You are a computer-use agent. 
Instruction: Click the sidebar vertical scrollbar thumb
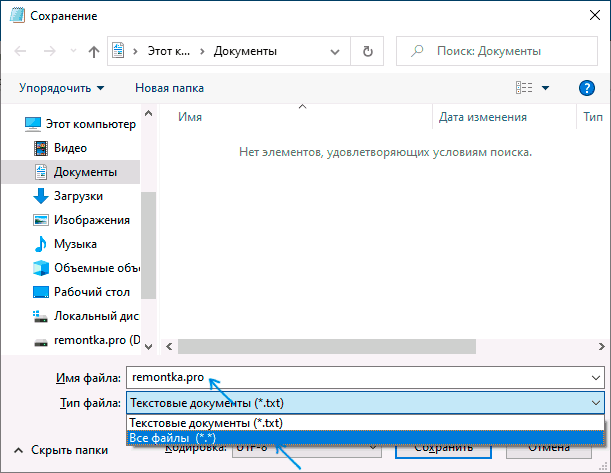[148, 245]
